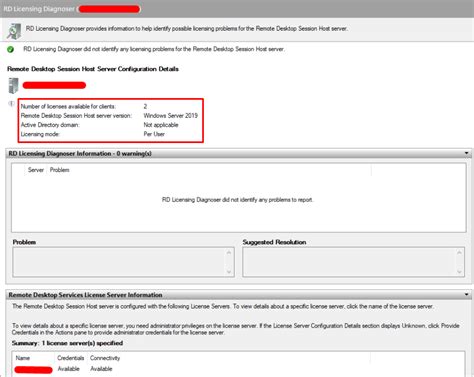
Task: Click the Name column header
Action: (23, 358)
